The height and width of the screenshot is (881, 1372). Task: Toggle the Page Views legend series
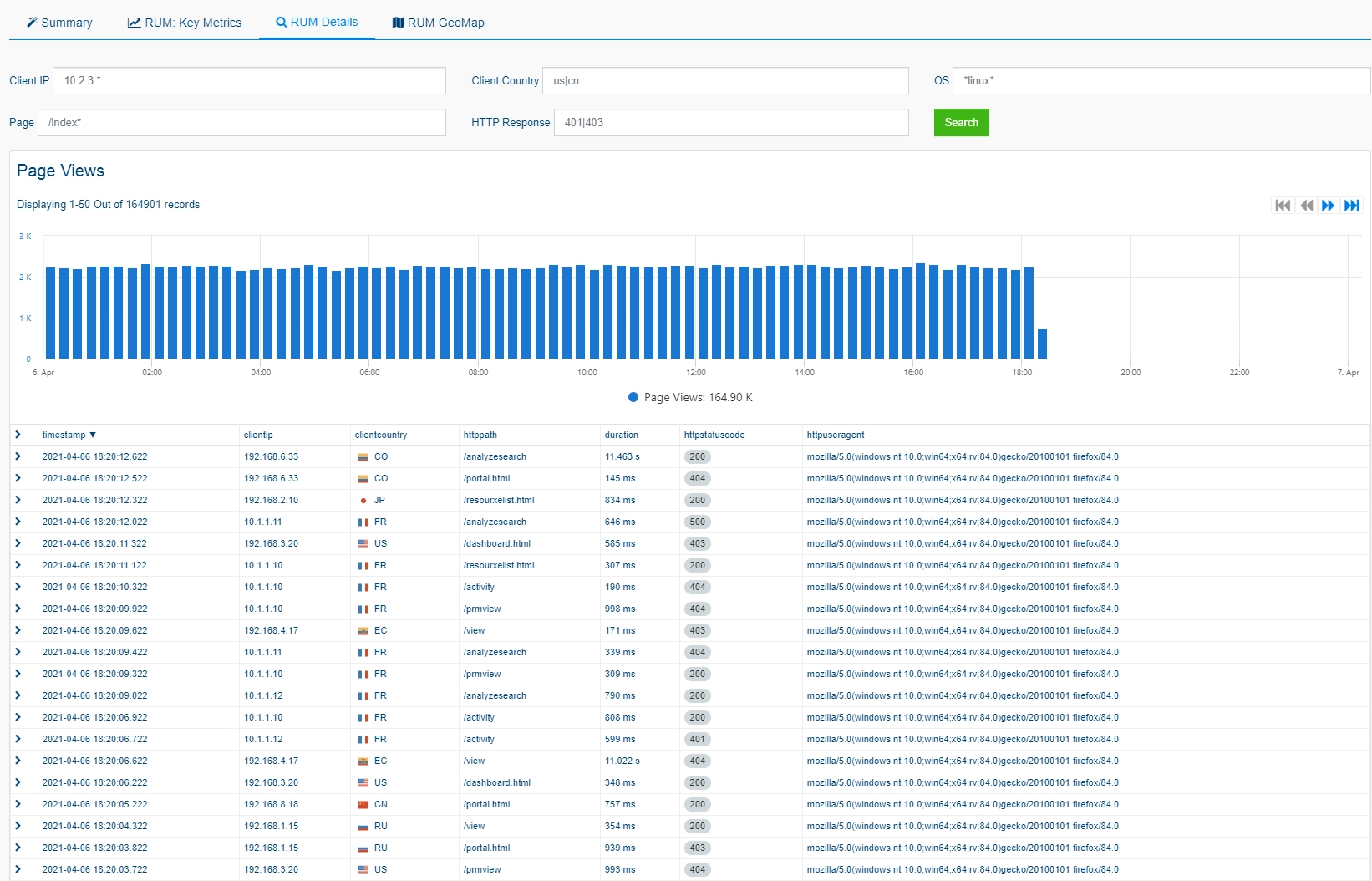click(690, 397)
